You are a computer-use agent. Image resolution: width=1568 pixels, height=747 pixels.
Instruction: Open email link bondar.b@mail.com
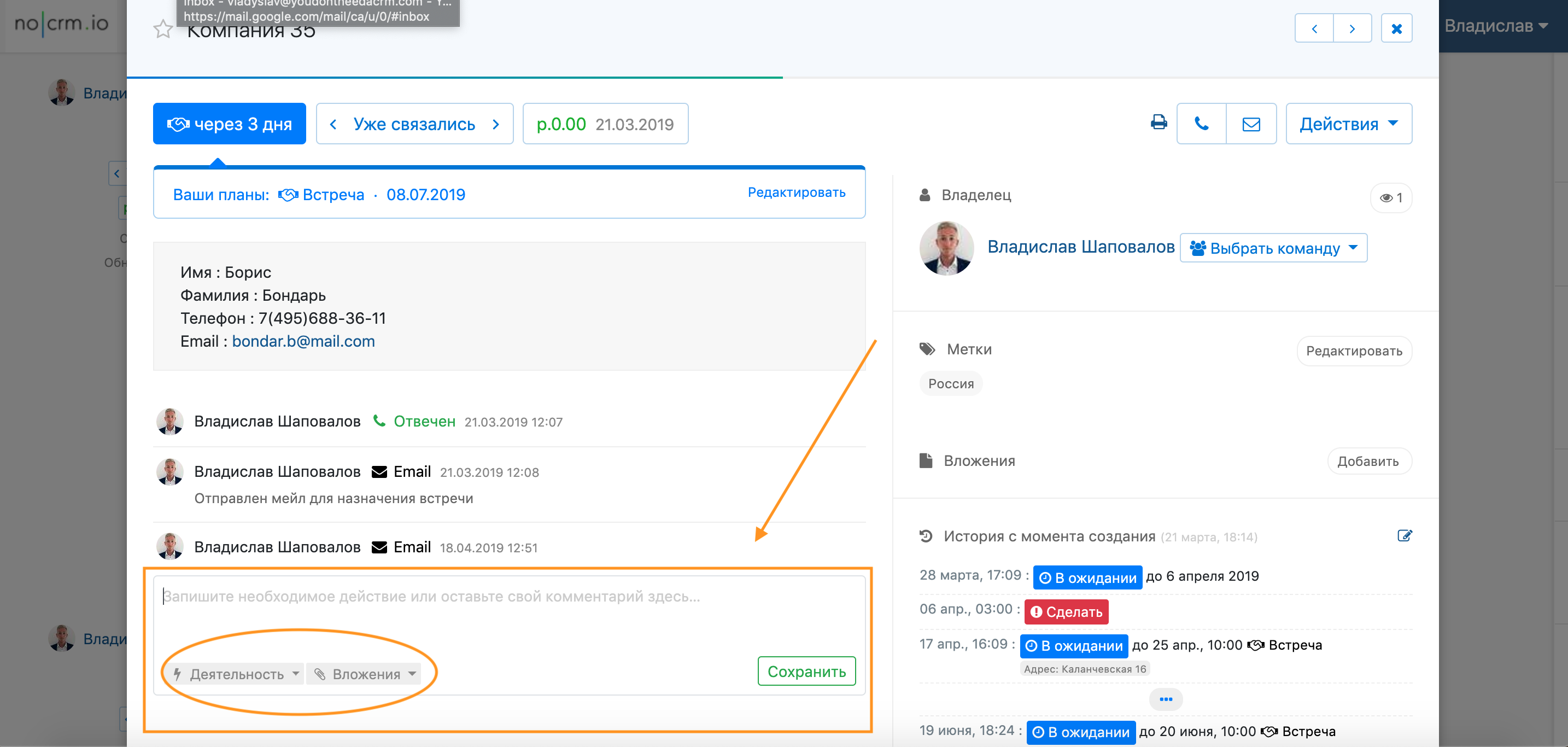tap(303, 341)
